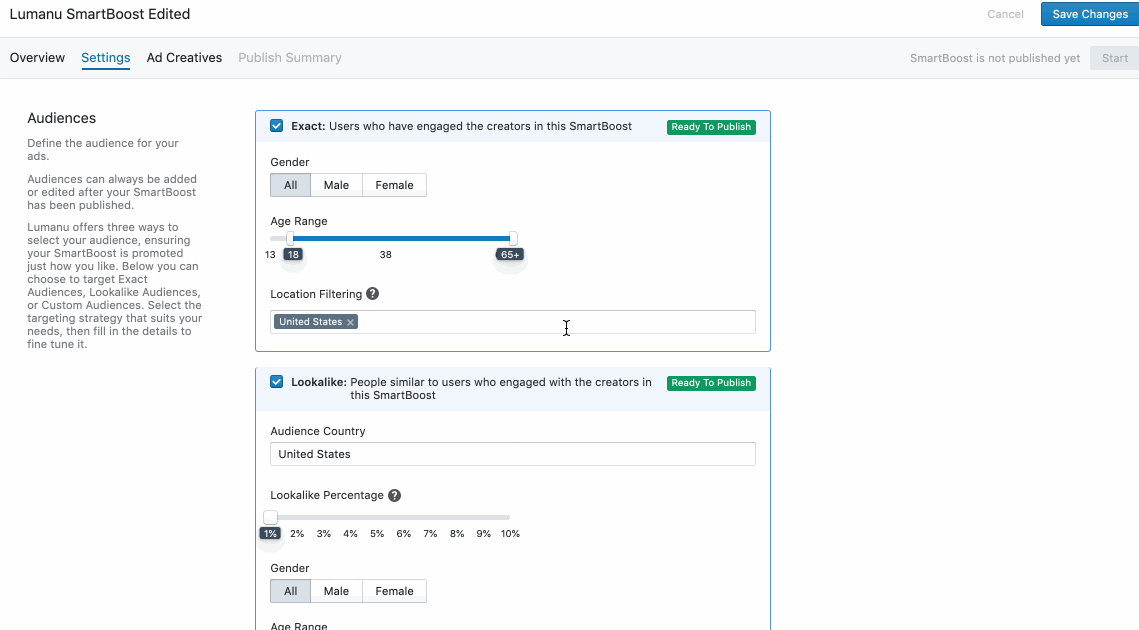
Task: Click the minimum age slider handle at 18
Action: 291,238
